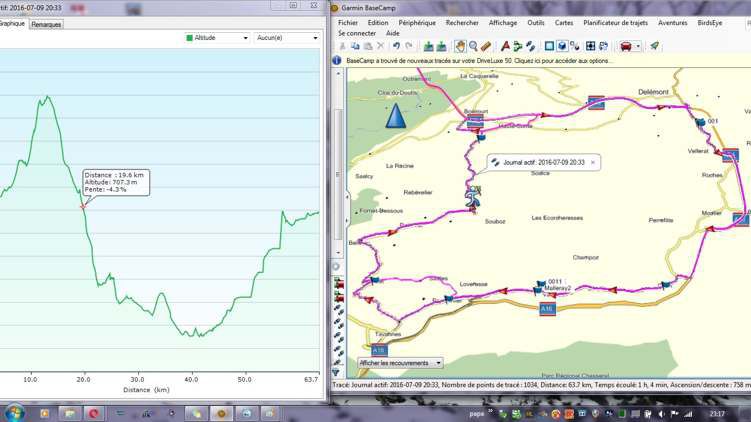Click the 0011 flag waypoint on map
The image size is (751, 422).
click(x=541, y=284)
